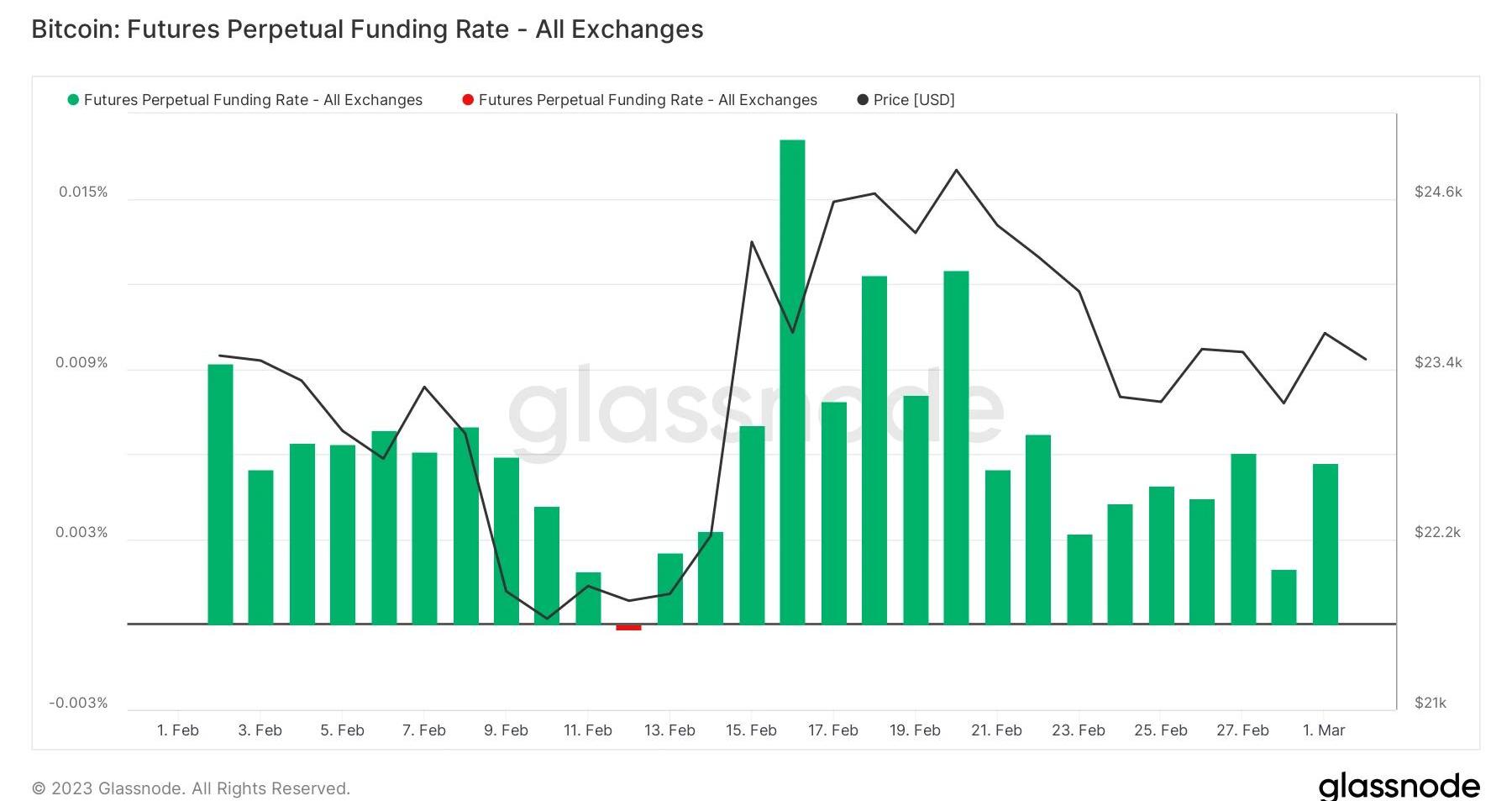Click the Glassnode copyright notice
This screenshot has height=801, width=1512.
[191, 788]
